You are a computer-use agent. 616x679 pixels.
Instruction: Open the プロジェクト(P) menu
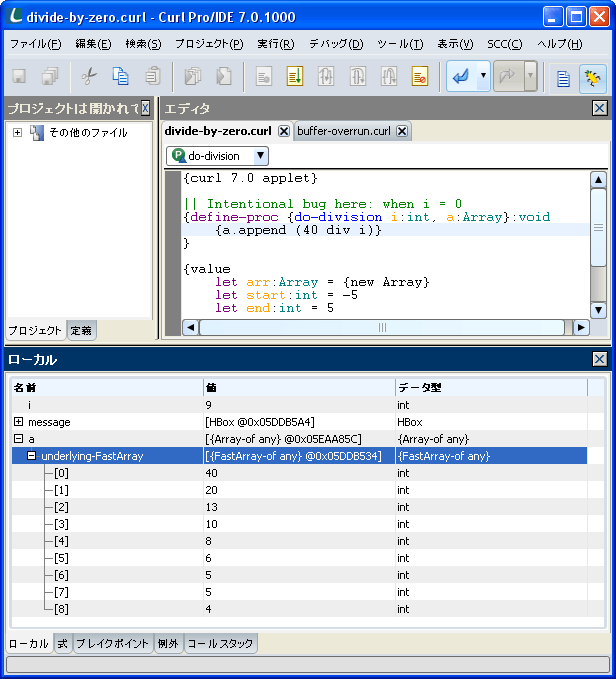[209, 44]
